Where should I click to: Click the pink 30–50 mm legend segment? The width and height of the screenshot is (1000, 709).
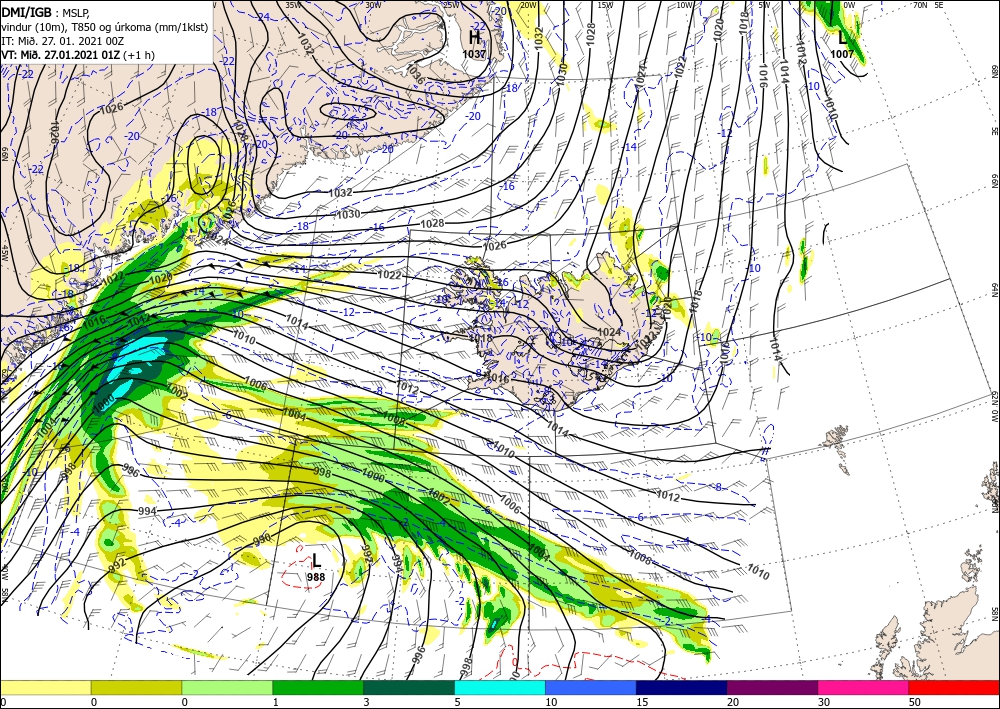(x=864, y=687)
